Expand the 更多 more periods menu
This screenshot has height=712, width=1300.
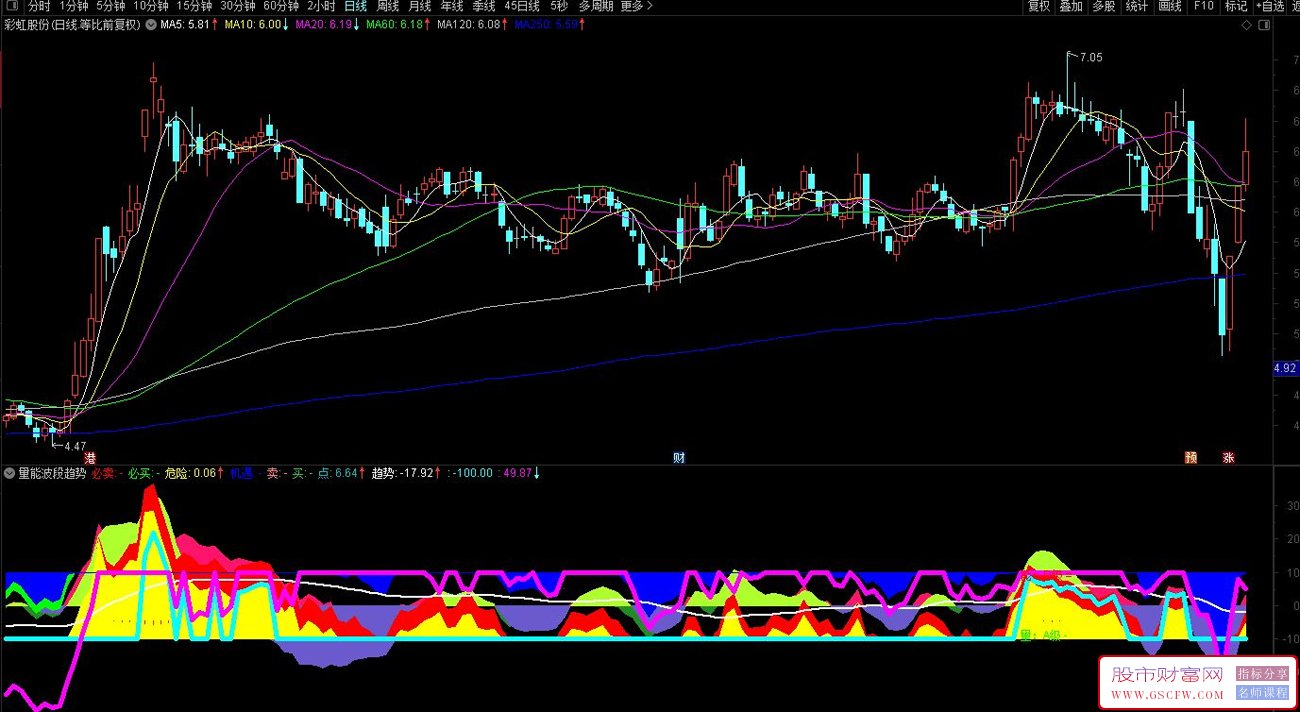(637, 6)
